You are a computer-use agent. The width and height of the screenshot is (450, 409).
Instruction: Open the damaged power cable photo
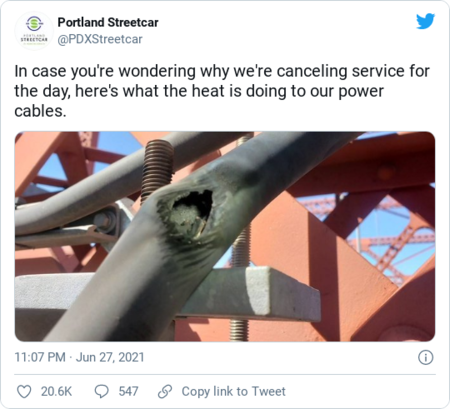pyautogui.click(x=225, y=236)
